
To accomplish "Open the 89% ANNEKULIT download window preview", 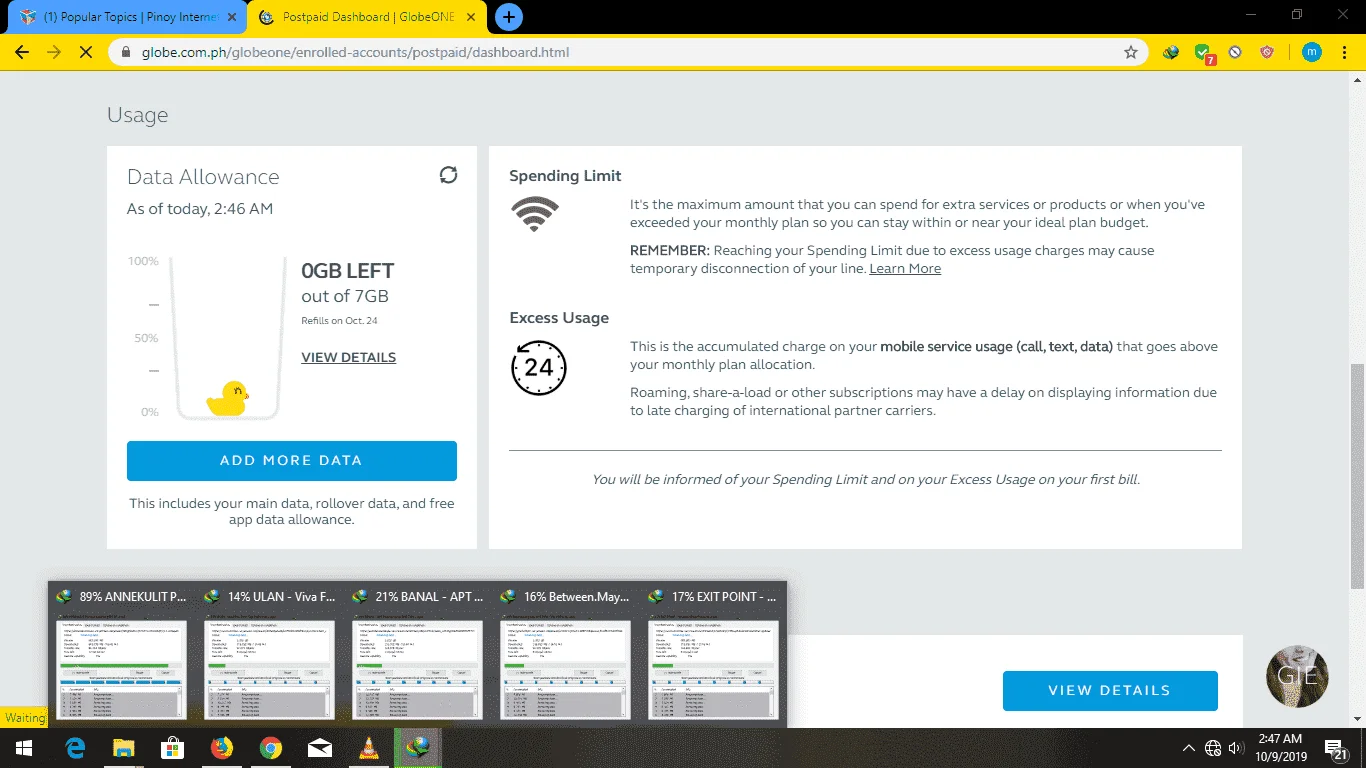I will (121, 654).
